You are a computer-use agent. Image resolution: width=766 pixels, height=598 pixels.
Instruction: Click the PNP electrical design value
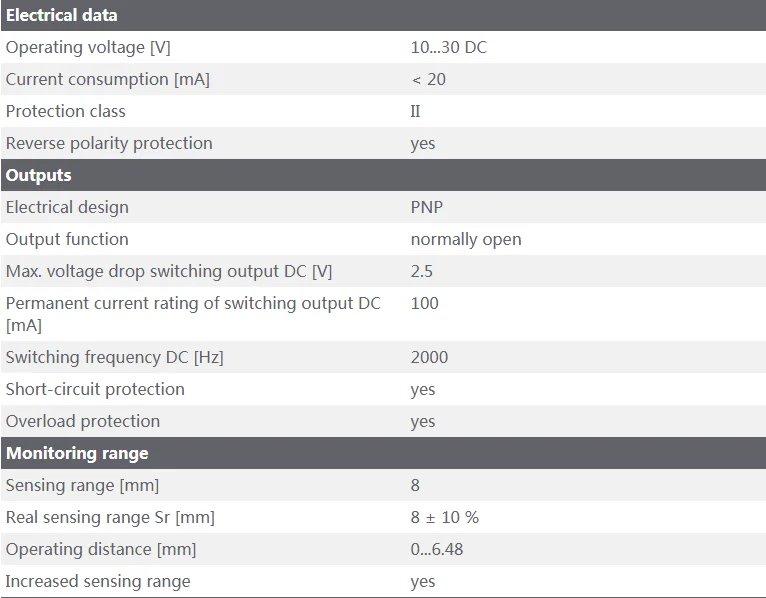426,207
